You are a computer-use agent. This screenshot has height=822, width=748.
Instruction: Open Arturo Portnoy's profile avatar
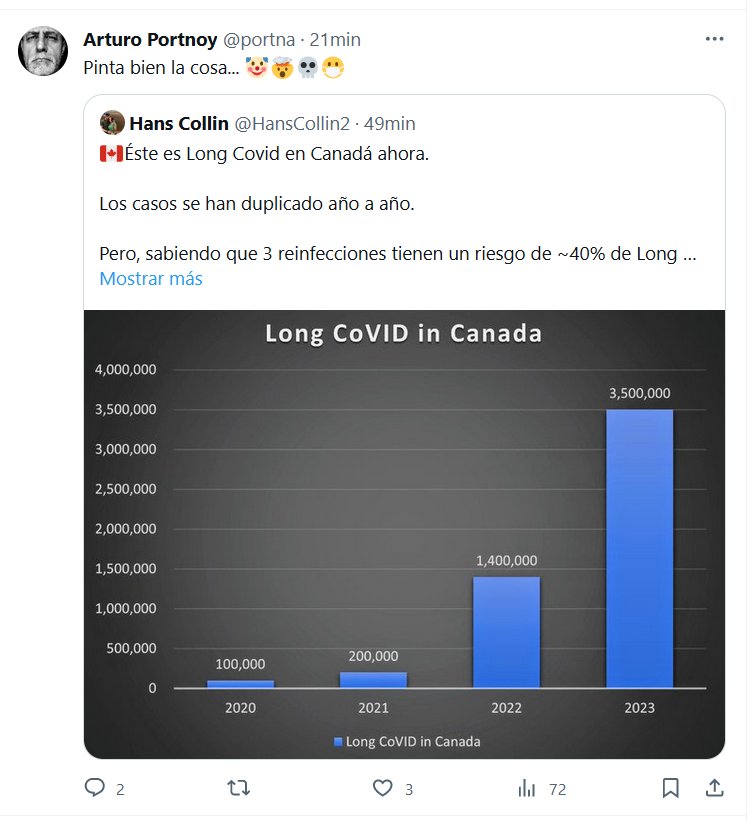coord(43,50)
